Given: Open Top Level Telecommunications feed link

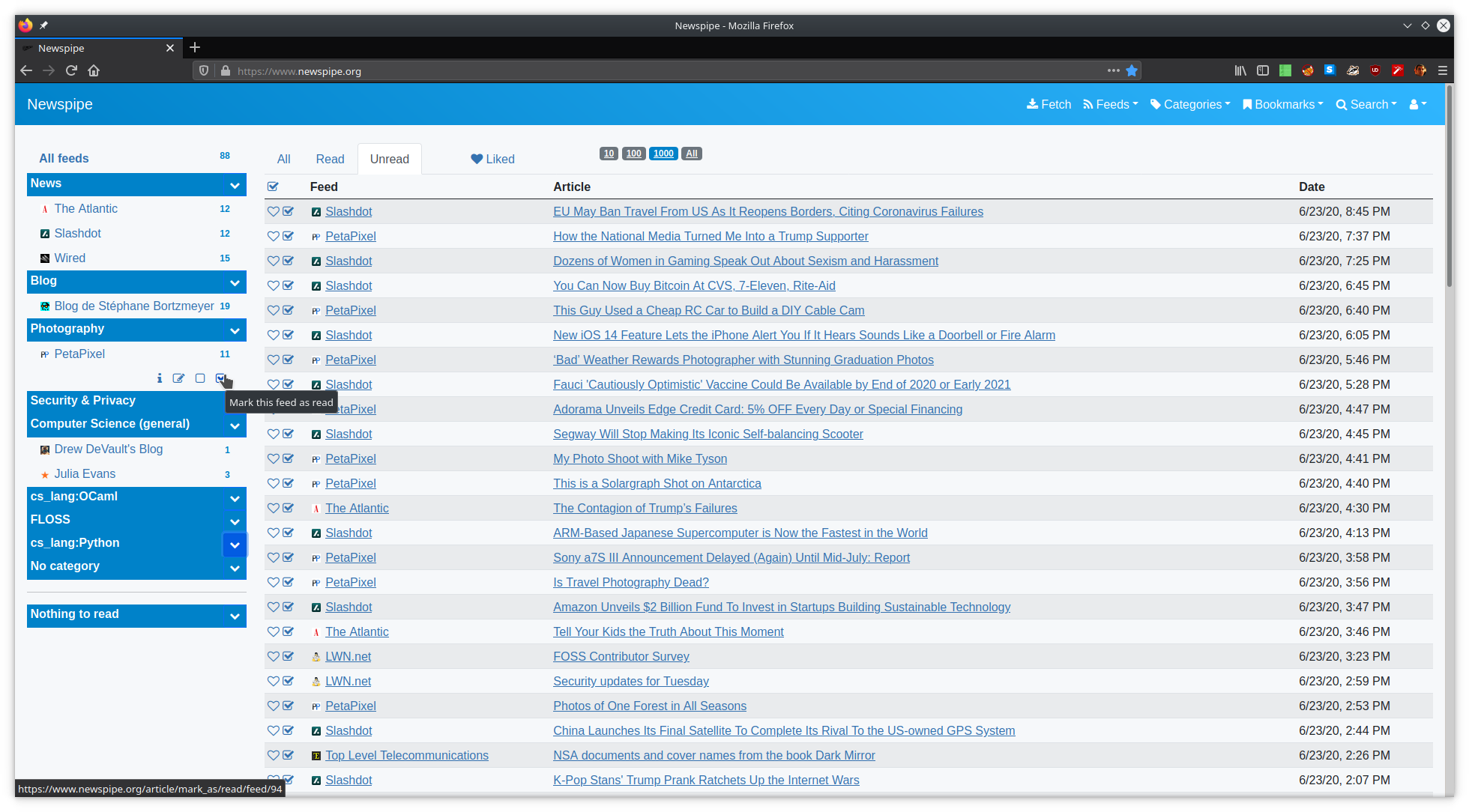Looking at the screenshot, I should (406, 756).
